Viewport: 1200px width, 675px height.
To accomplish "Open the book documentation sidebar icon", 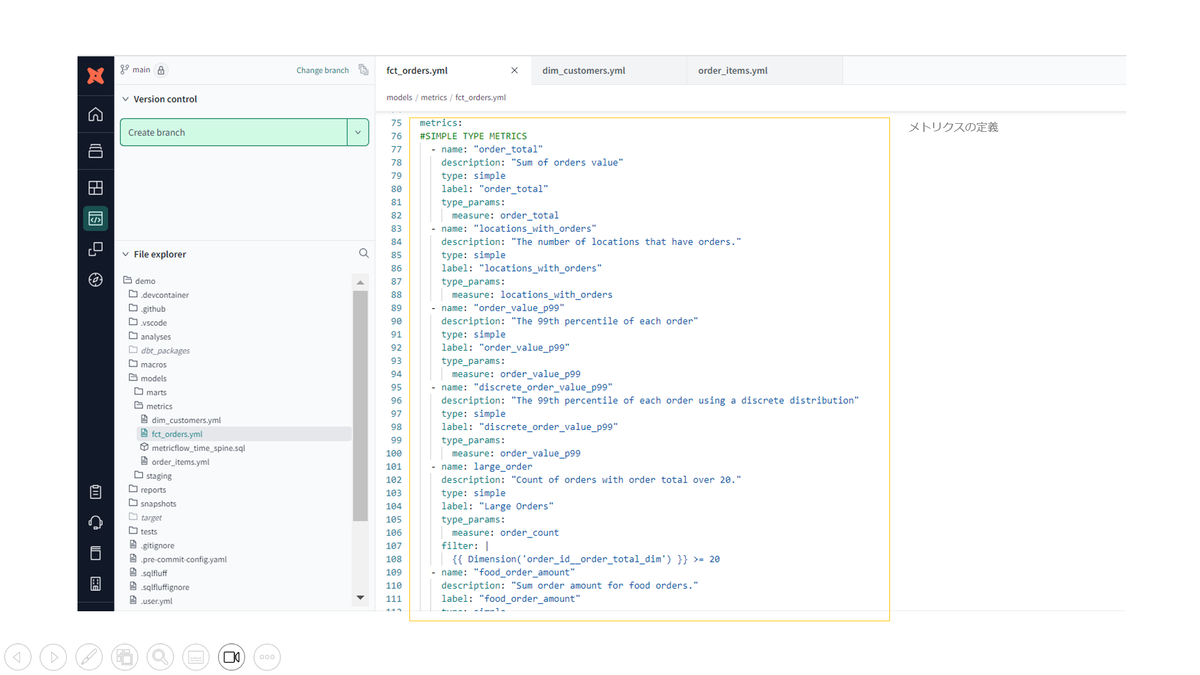I will pos(95,553).
